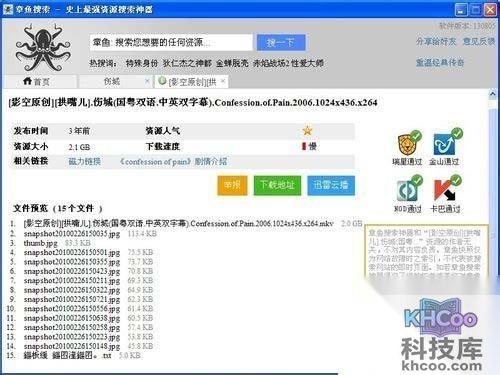Viewport: 500px width, 375px height.
Task: Click the 分享给好友 link
Action: point(436,42)
